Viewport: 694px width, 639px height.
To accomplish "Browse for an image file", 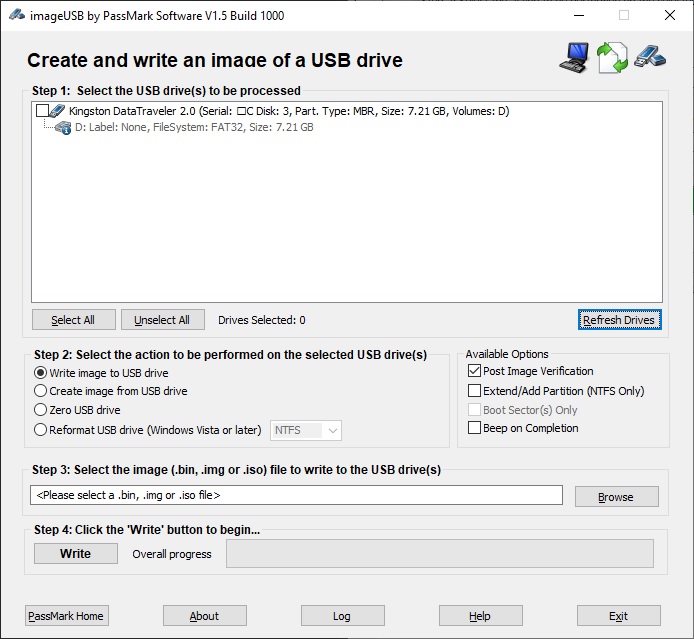I will coord(616,497).
